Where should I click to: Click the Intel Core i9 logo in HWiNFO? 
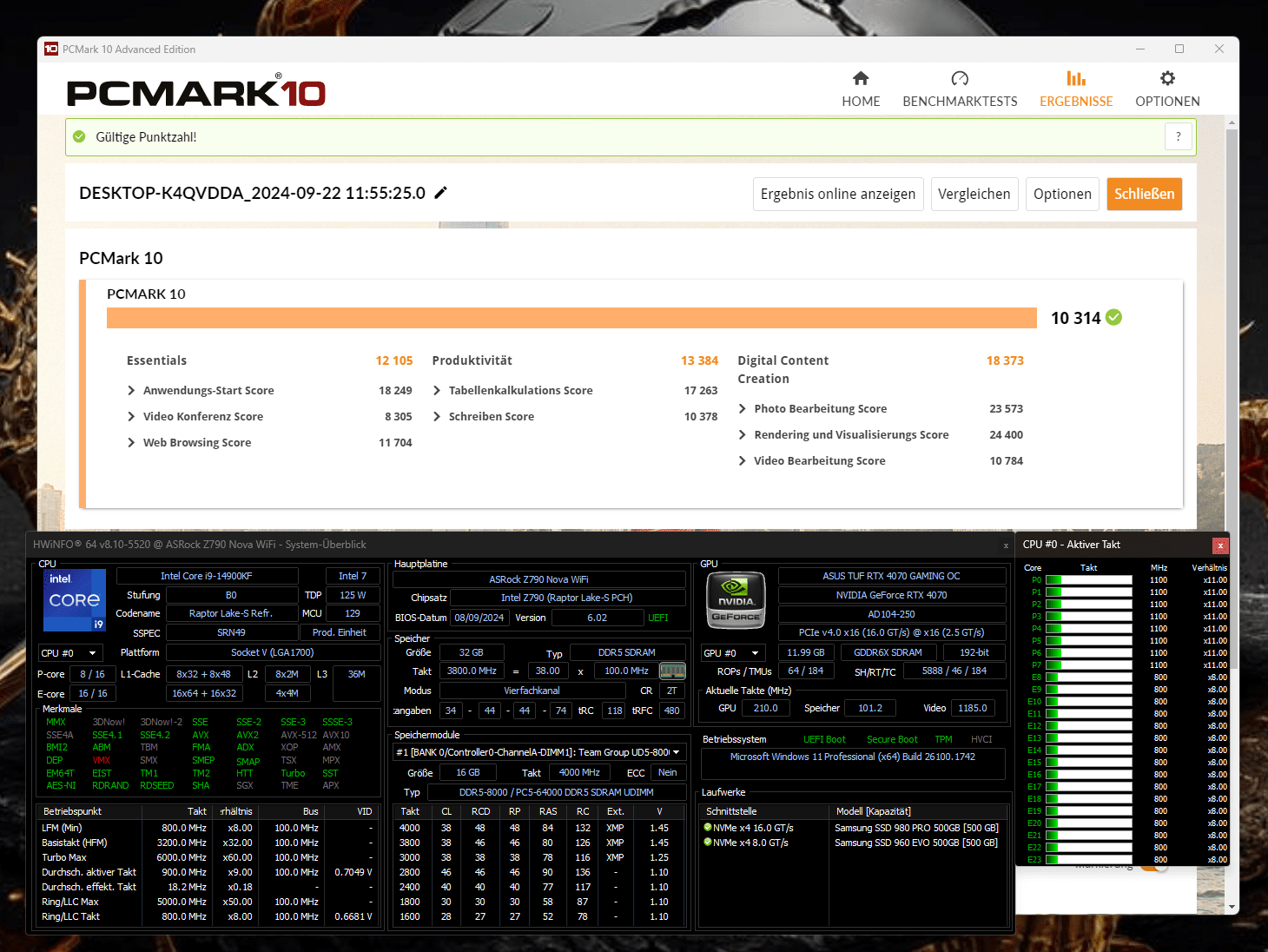coord(75,600)
